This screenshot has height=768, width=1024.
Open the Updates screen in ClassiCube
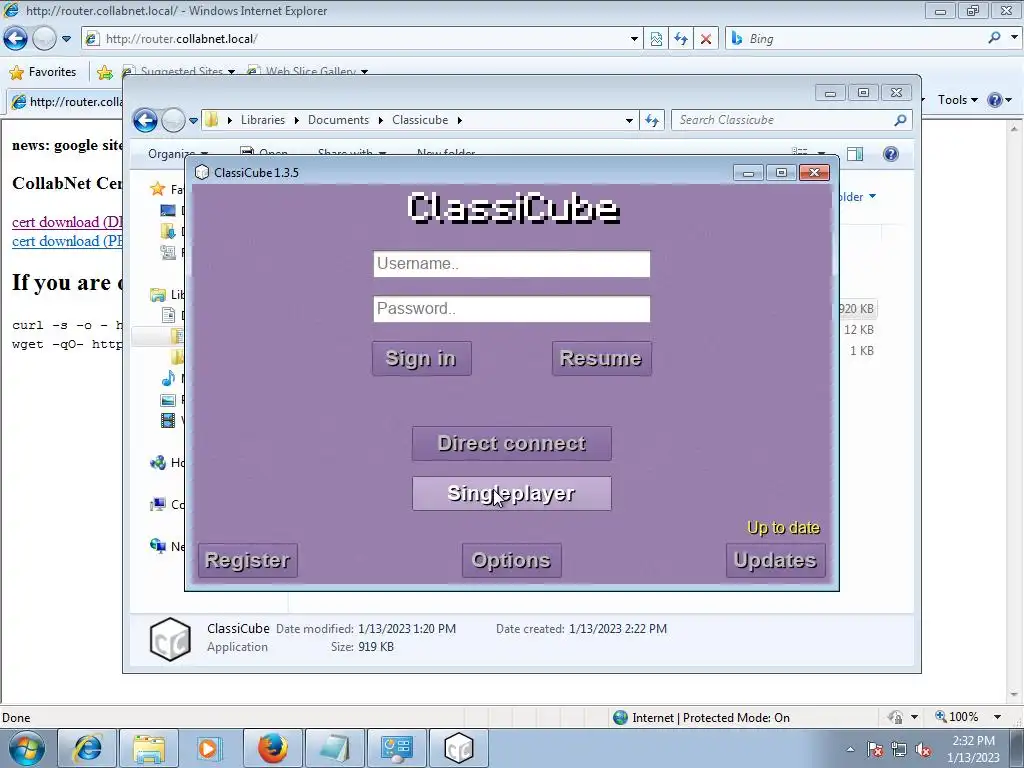click(x=775, y=560)
